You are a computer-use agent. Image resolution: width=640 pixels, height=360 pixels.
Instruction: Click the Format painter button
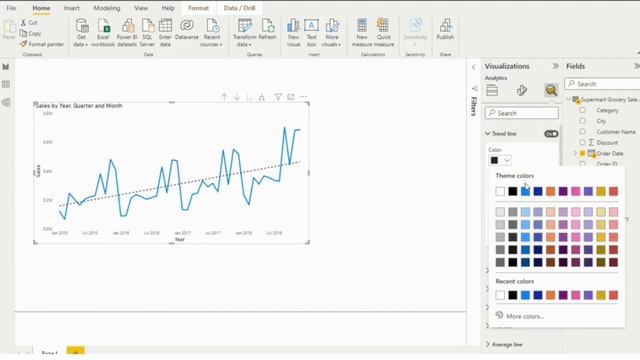(42, 44)
